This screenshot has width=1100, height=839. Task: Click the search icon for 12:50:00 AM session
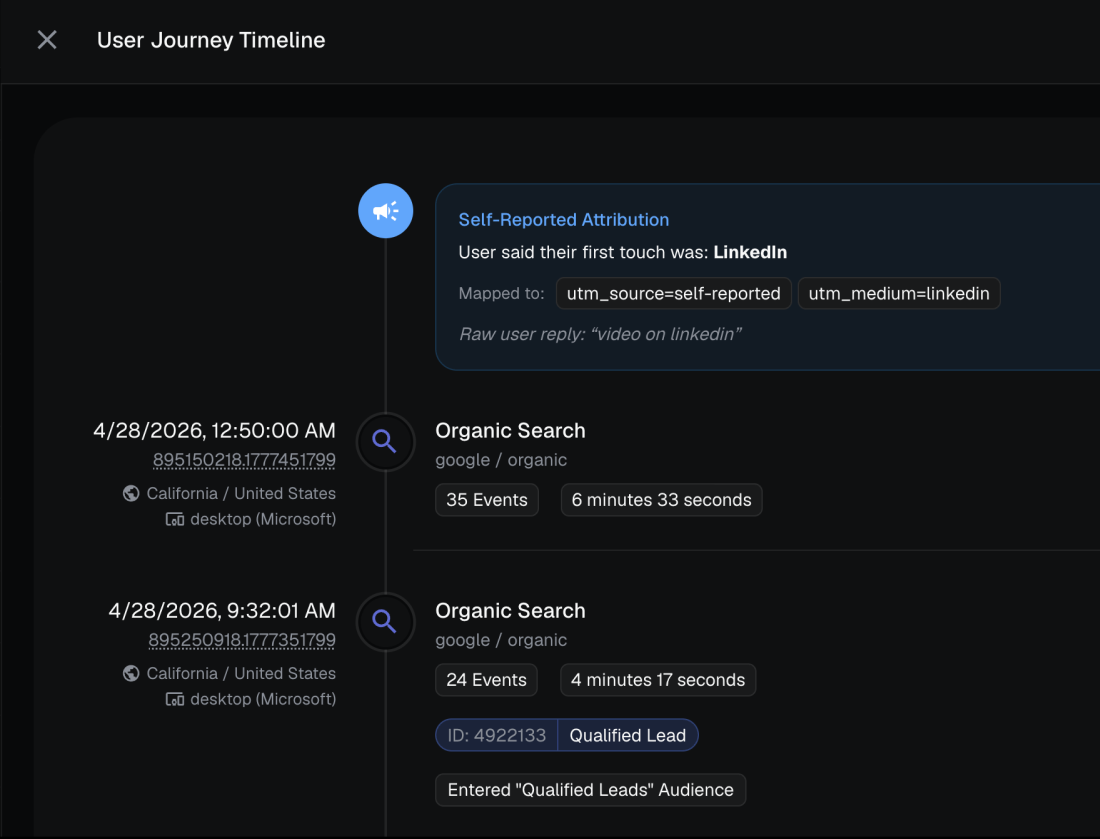[x=385, y=441]
